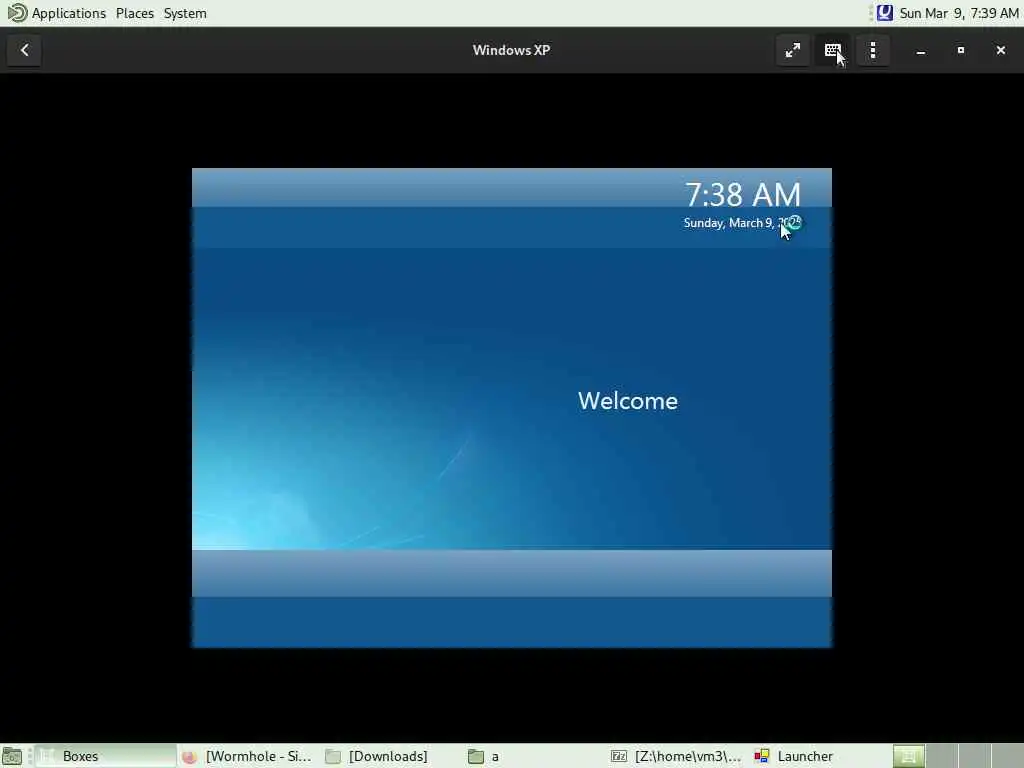Switch to the Wormhole taskbar window
The width and height of the screenshot is (1024, 768).
pyautogui.click(x=248, y=756)
